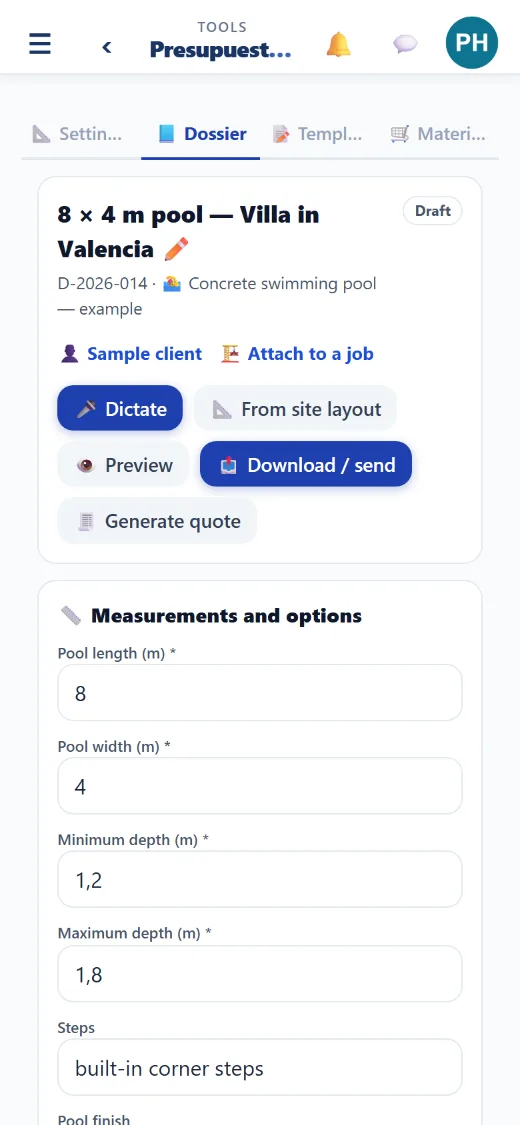
Task: Open the hamburger navigation menu
Action: [39, 44]
